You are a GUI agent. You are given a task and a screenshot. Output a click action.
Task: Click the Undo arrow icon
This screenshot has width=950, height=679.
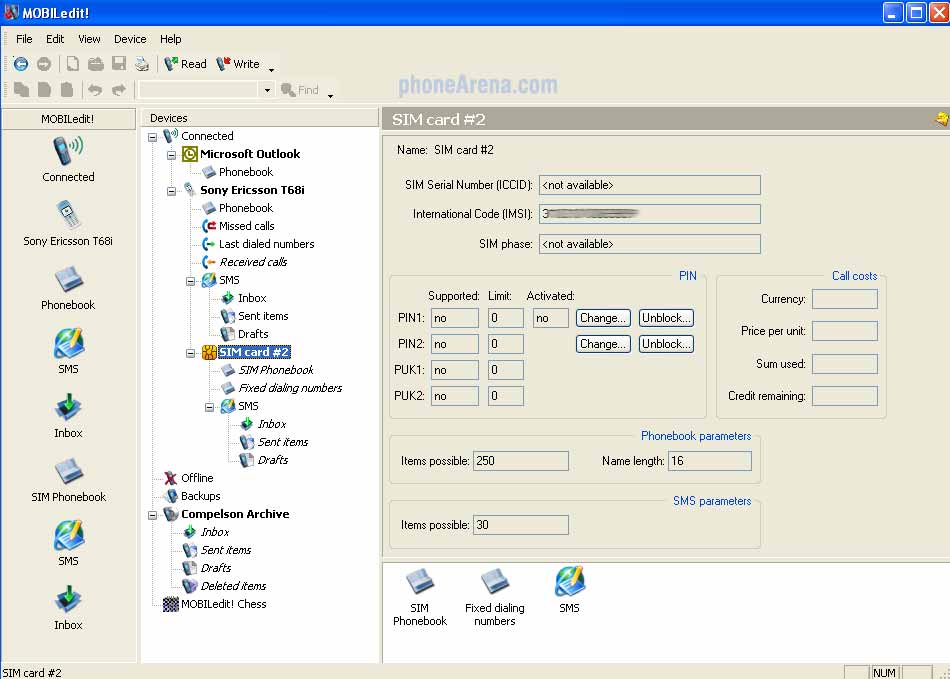[95, 90]
